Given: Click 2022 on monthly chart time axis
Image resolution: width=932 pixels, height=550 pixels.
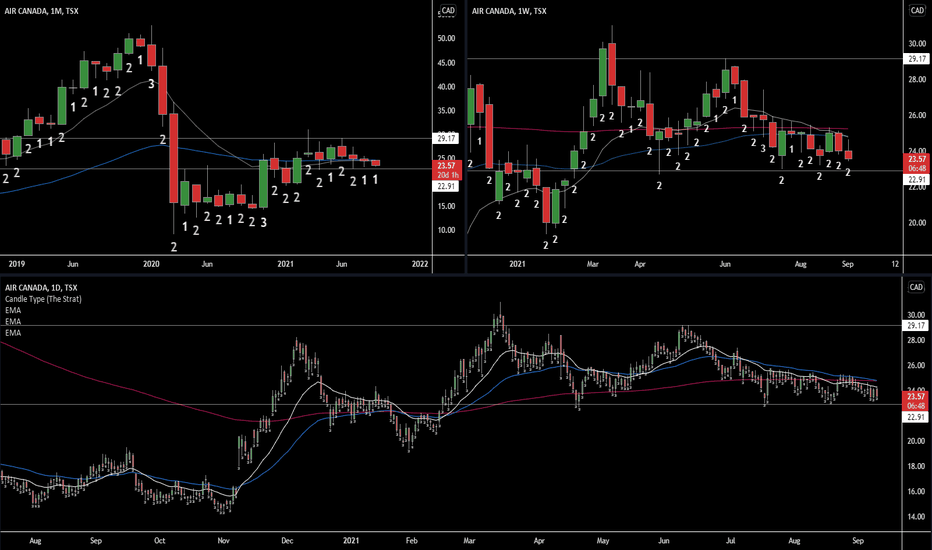Looking at the screenshot, I should tap(420, 264).
